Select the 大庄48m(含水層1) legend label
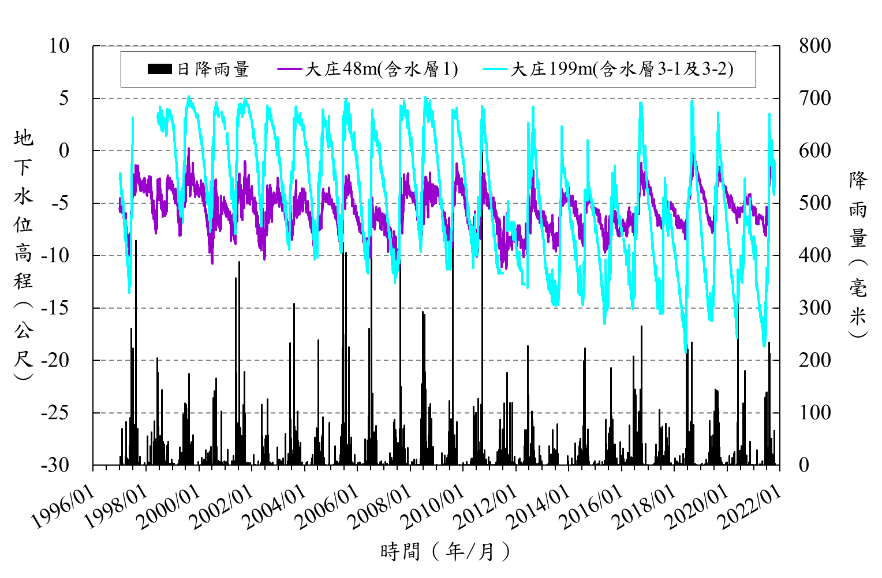Image resolution: width=882 pixels, height=578 pixels. [x=381, y=69]
